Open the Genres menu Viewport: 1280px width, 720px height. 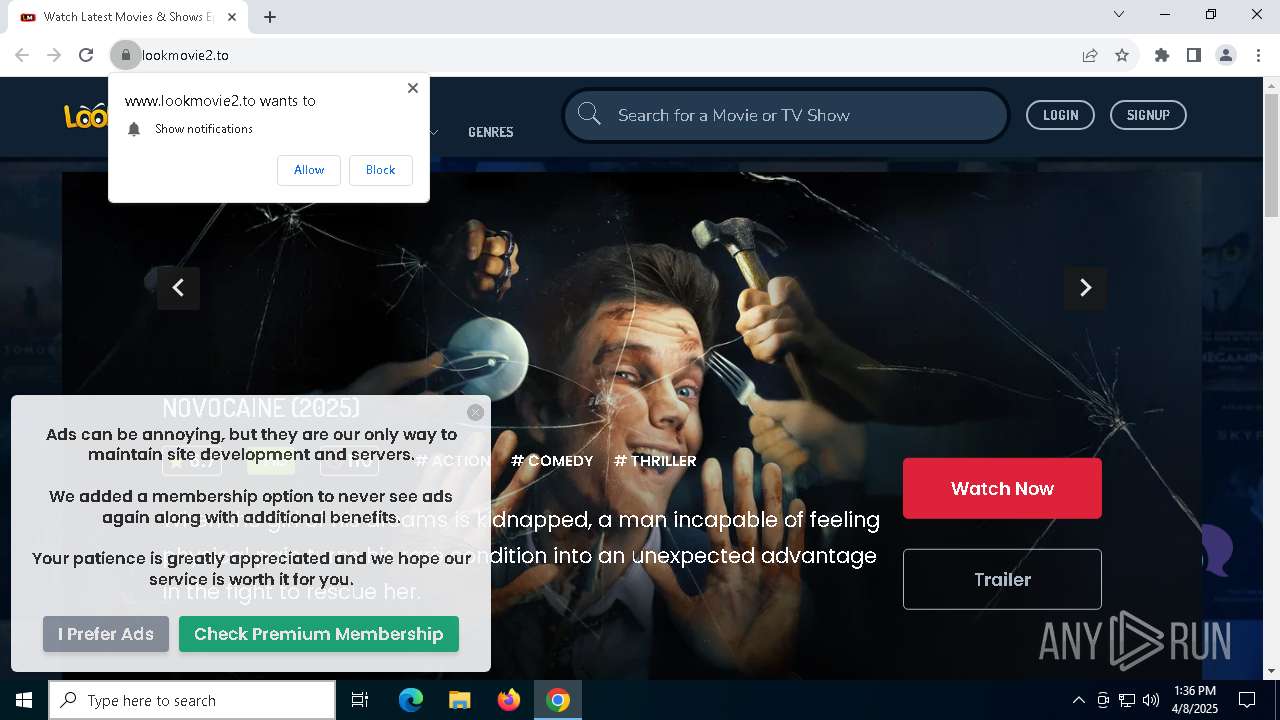[x=490, y=132]
